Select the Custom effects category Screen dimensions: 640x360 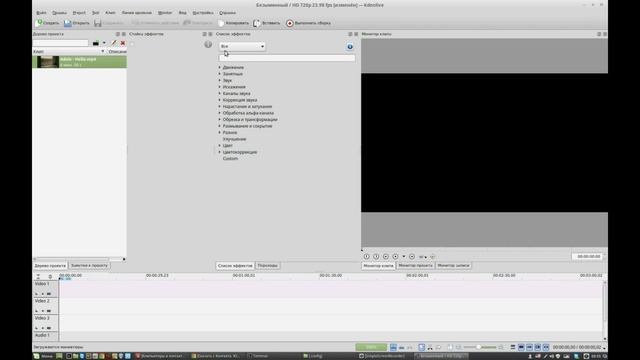tap(230, 159)
